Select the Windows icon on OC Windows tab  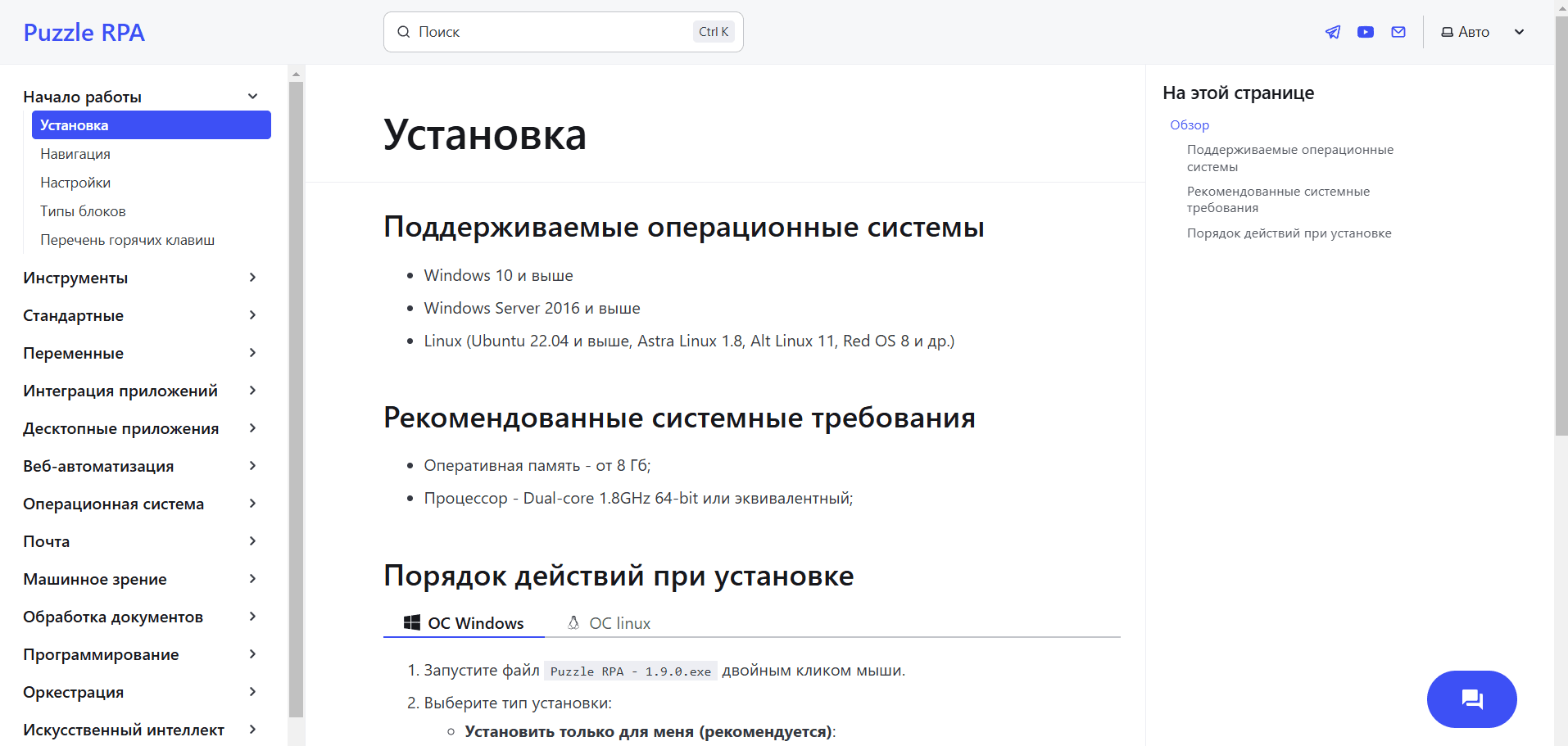click(411, 622)
